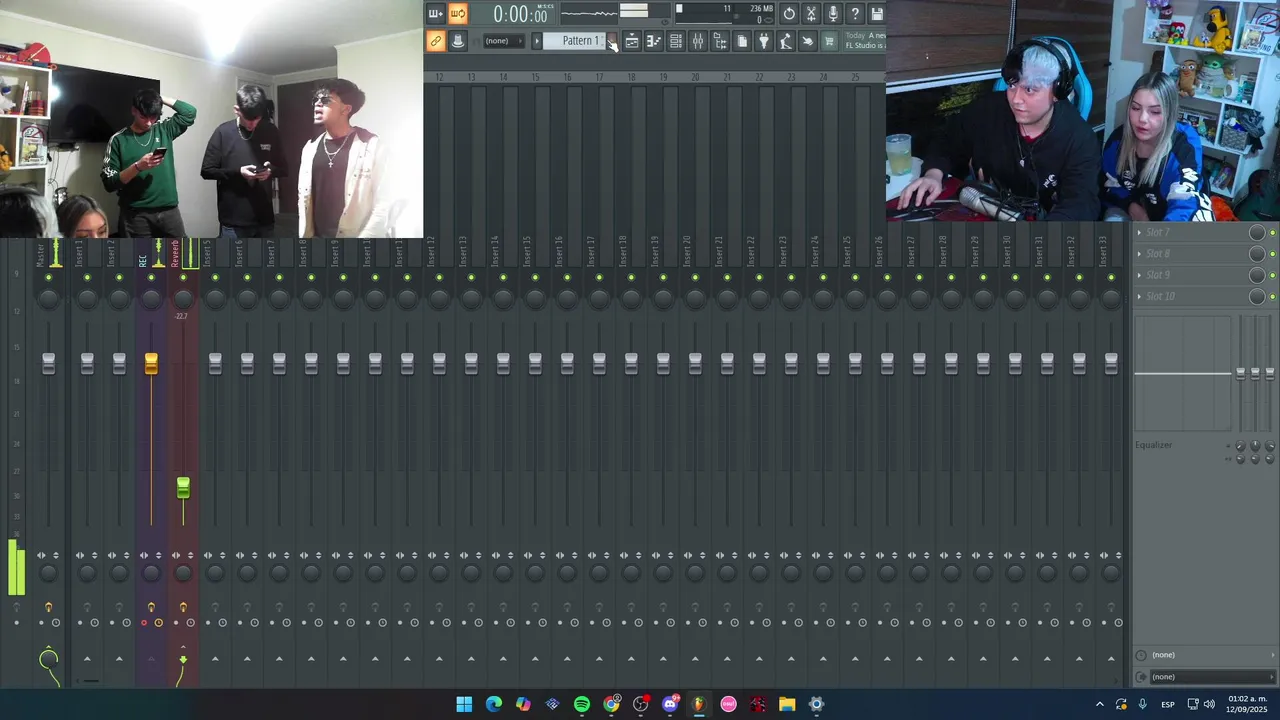Show hidden tray icons chevron

[1100, 705]
